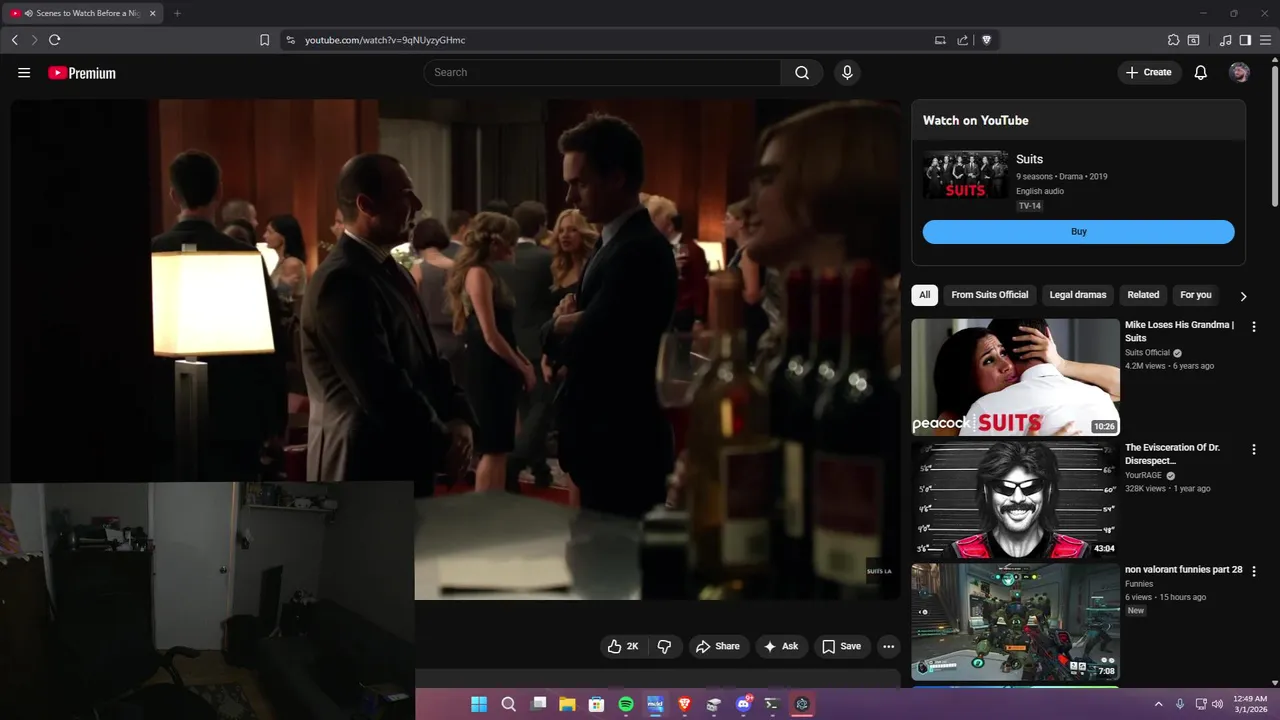The height and width of the screenshot is (720, 1280).
Task: Open the Windows Start menu
Action: tap(479, 704)
